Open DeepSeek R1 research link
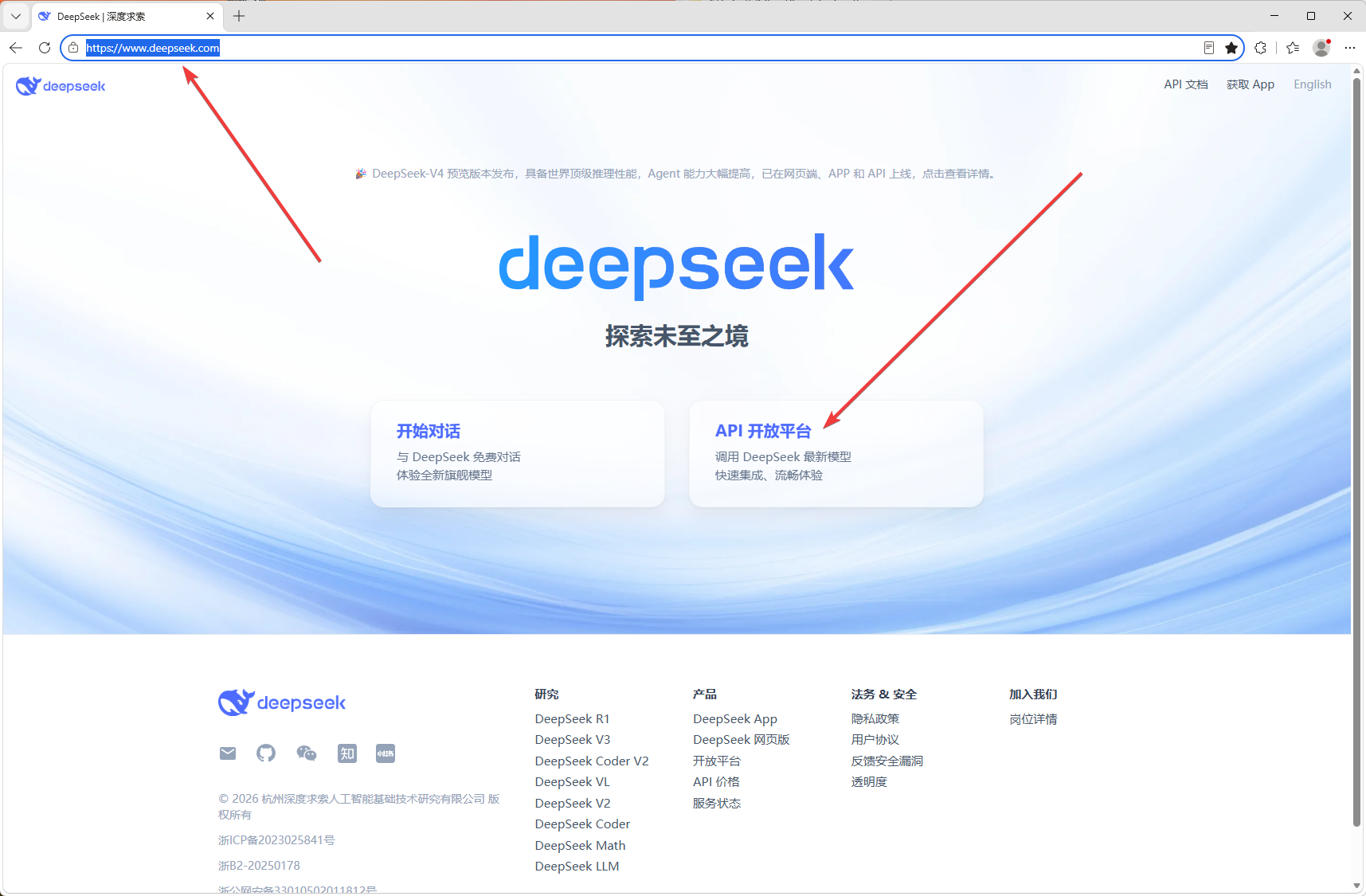Screen dimensions: 1366x896 point(573,719)
